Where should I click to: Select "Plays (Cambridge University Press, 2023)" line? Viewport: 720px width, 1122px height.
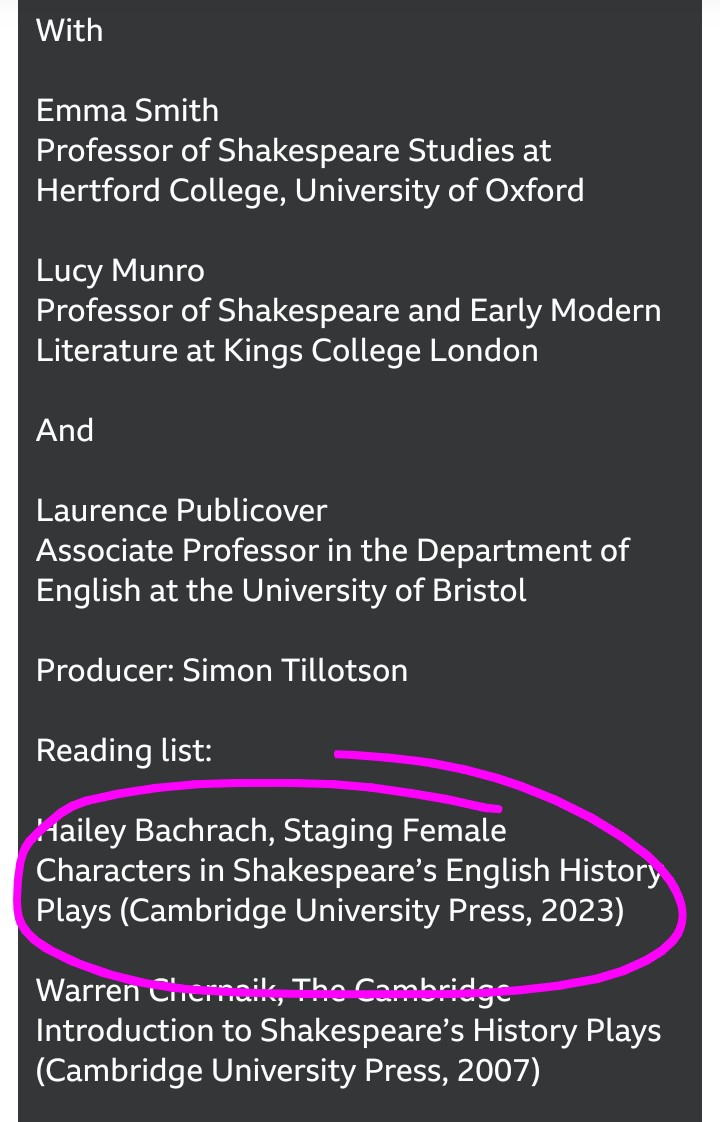330,912
